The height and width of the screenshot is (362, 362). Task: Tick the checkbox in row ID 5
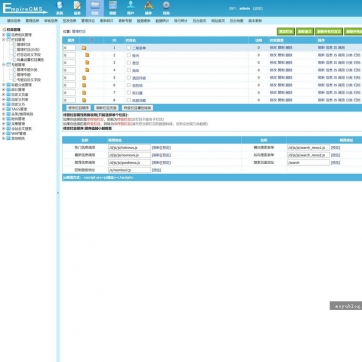pyautogui.click(x=128, y=77)
